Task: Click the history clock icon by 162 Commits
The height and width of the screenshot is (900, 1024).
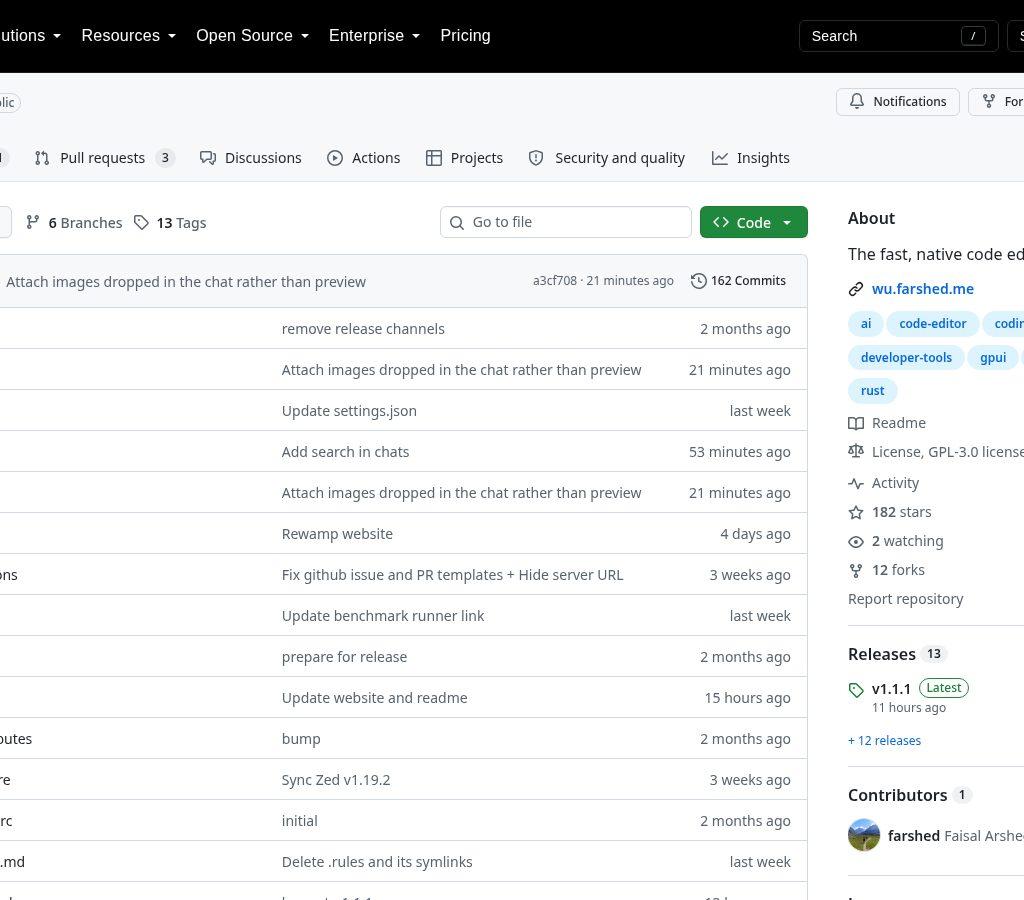Action: click(x=699, y=281)
